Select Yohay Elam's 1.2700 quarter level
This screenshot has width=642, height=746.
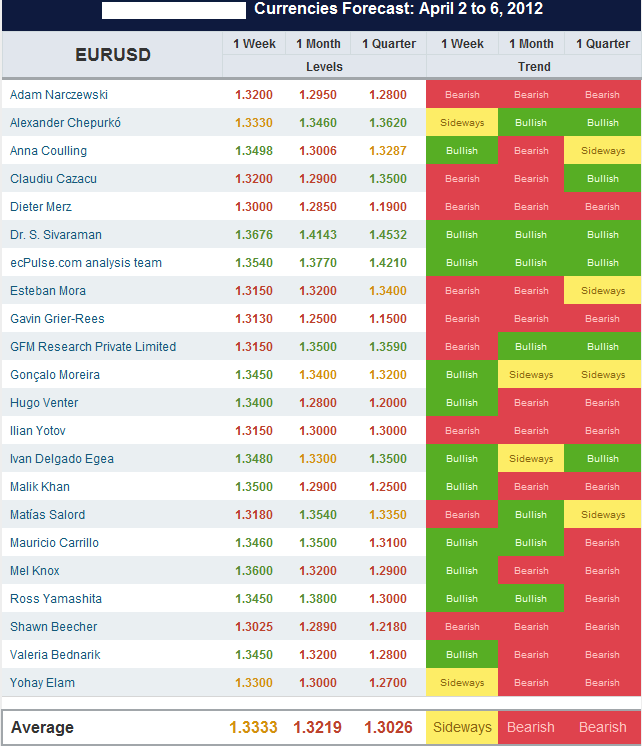pyautogui.click(x=388, y=683)
